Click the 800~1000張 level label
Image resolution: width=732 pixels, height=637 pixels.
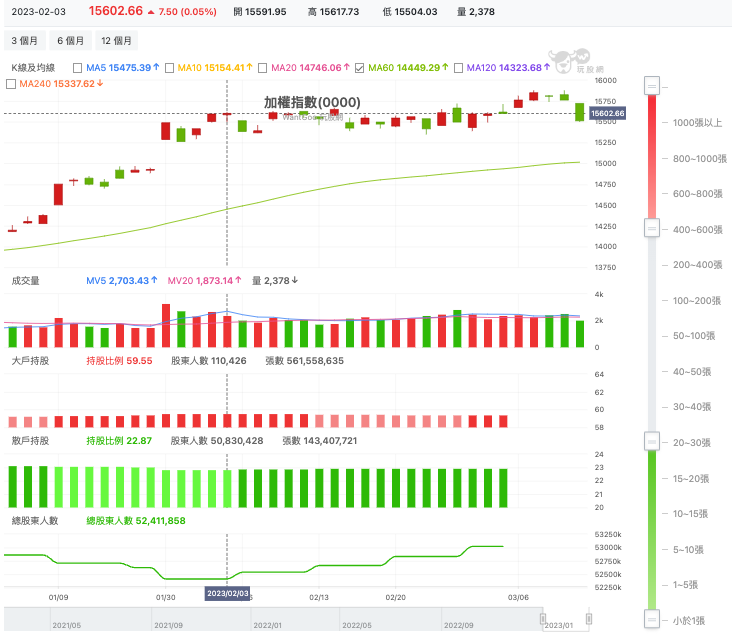point(700,159)
